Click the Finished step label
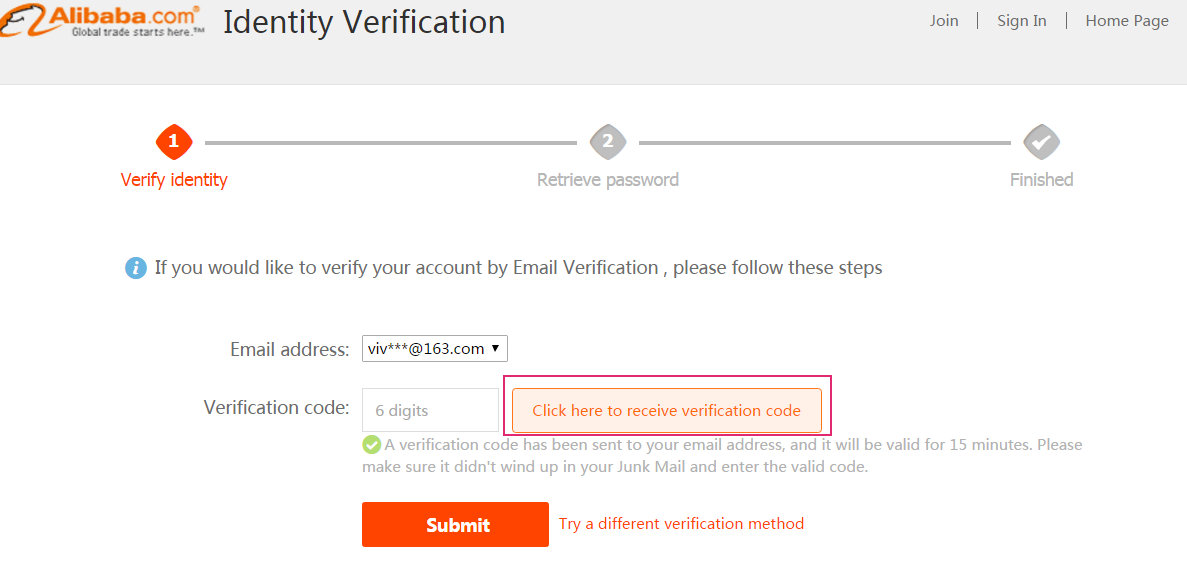Viewport: 1187px width, 568px height. [x=1042, y=180]
